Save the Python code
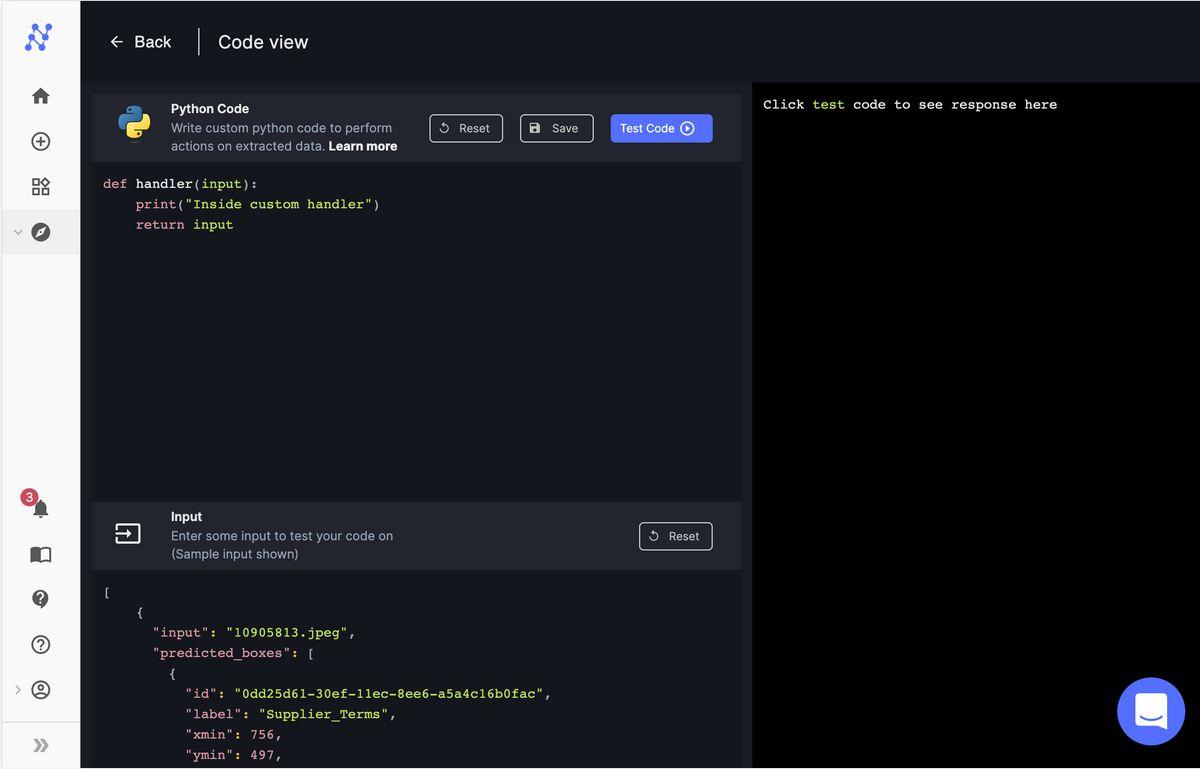Image resolution: width=1200 pixels, height=769 pixels. point(556,128)
